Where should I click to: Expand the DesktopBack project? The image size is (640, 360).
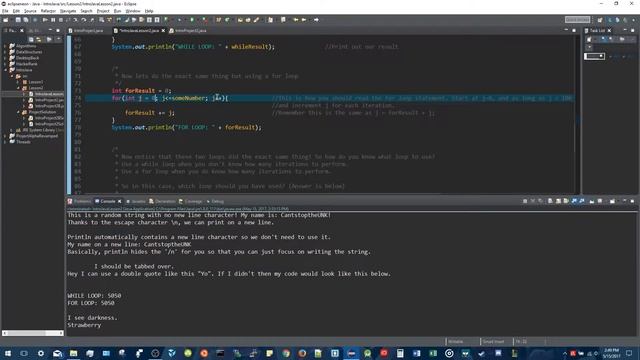click(x=5, y=58)
